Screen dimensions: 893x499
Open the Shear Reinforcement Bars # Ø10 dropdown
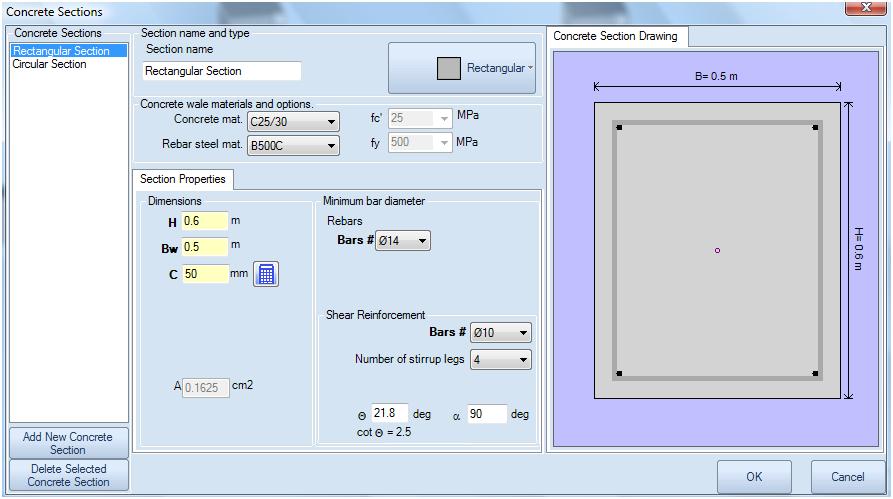[501, 333]
